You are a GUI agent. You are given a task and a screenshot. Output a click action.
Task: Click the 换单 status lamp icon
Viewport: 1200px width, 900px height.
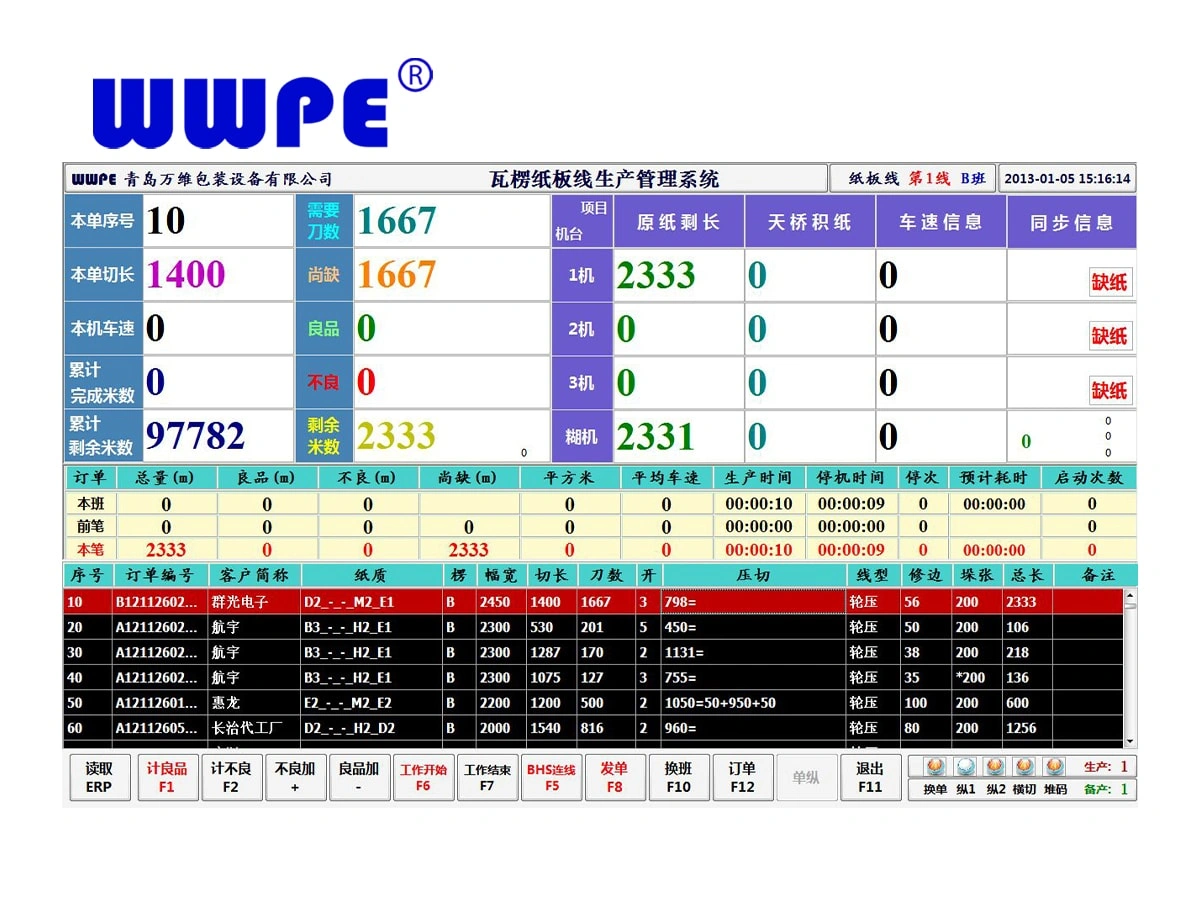(x=935, y=766)
